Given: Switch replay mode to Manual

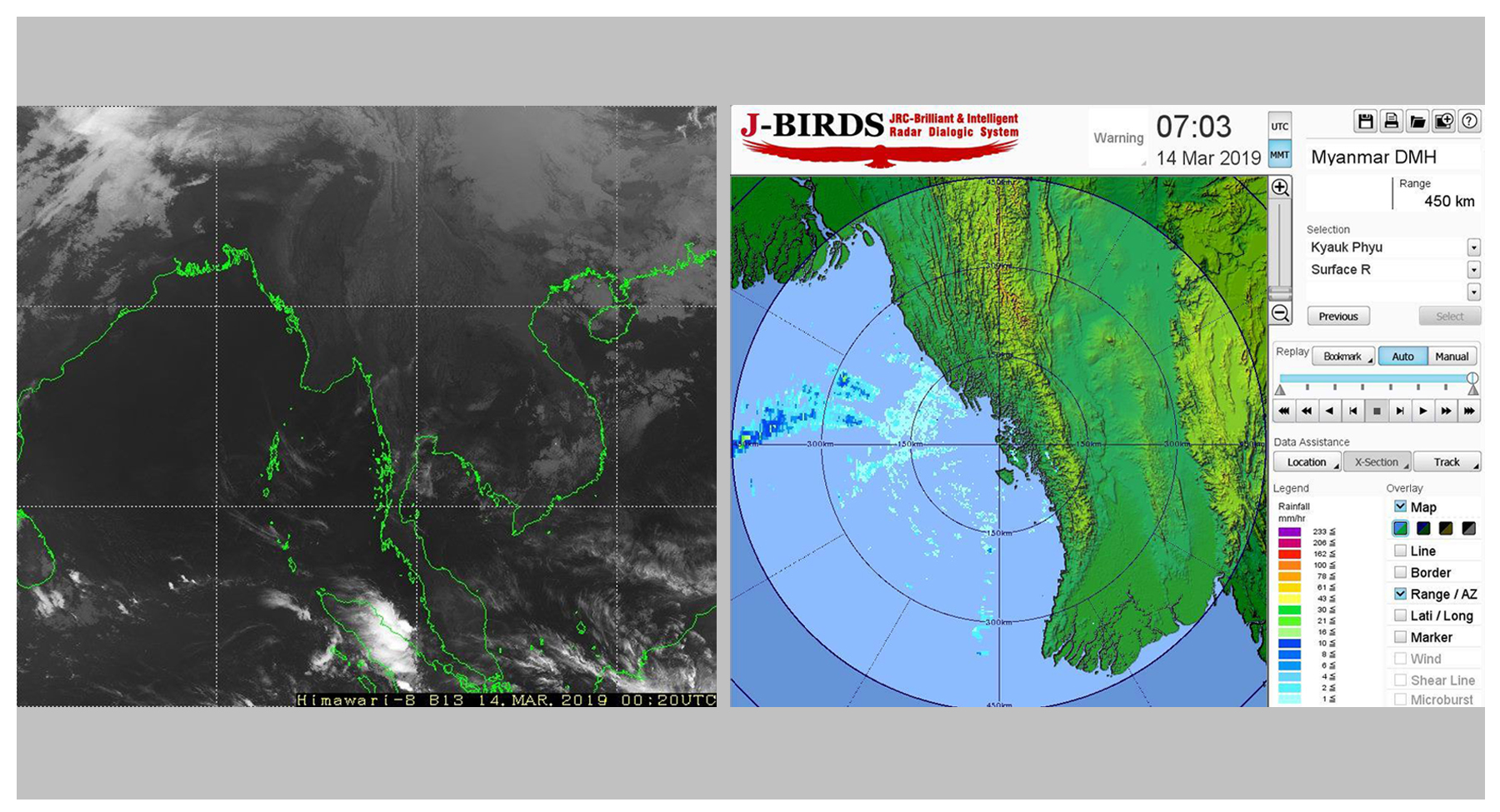Looking at the screenshot, I should pyautogui.click(x=1452, y=356).
